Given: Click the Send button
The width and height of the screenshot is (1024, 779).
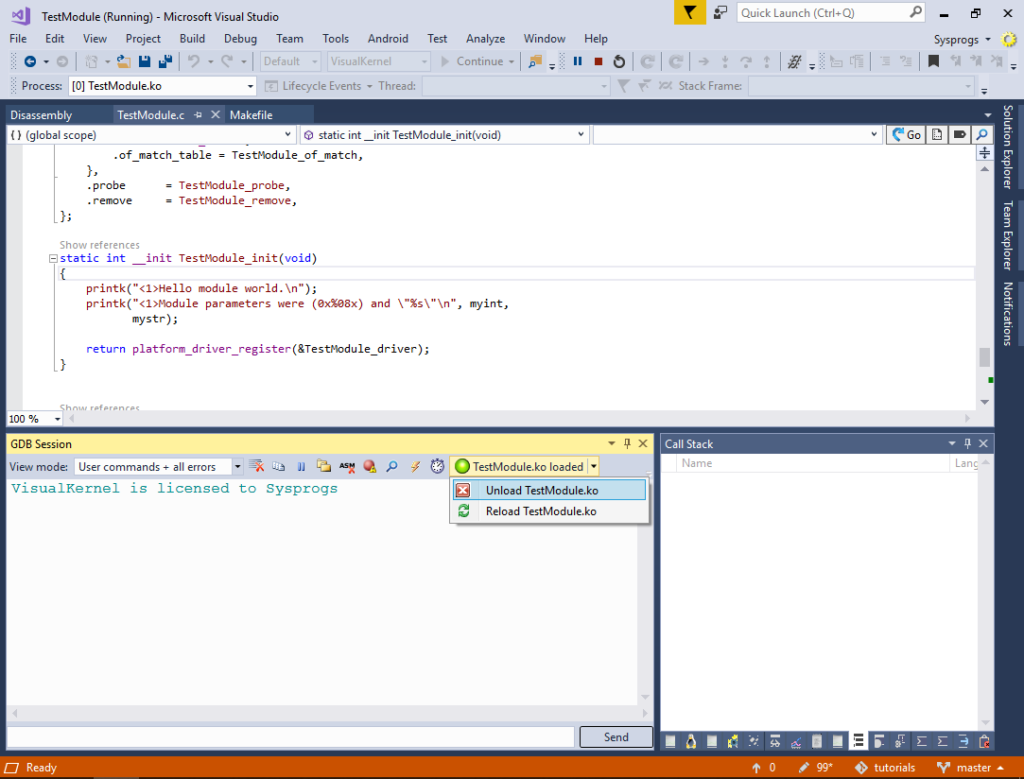Looking at the screenshot, I should click(615, 736).
